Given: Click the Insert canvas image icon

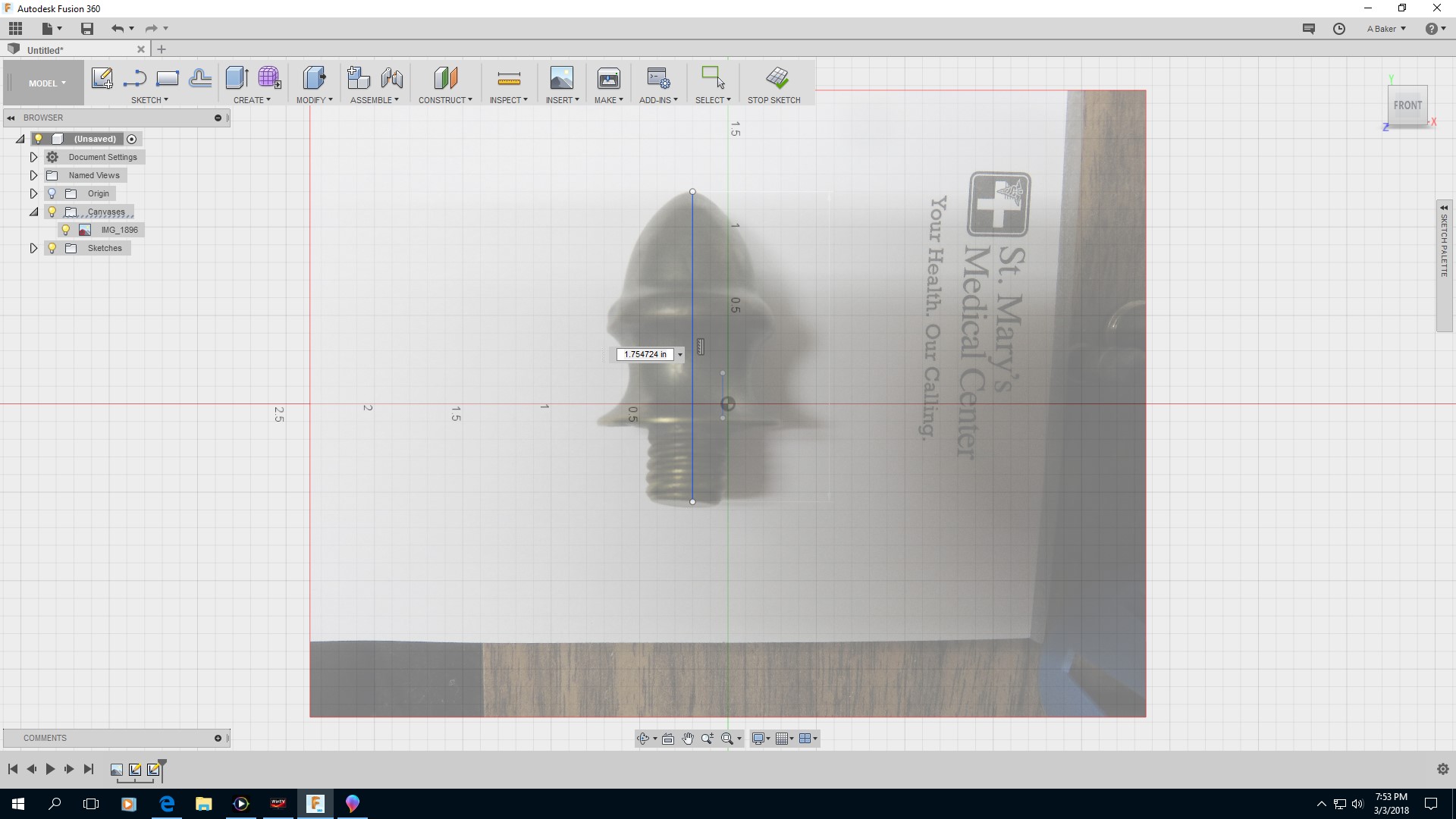Looking at the screenshot, I should coord(561,78).
